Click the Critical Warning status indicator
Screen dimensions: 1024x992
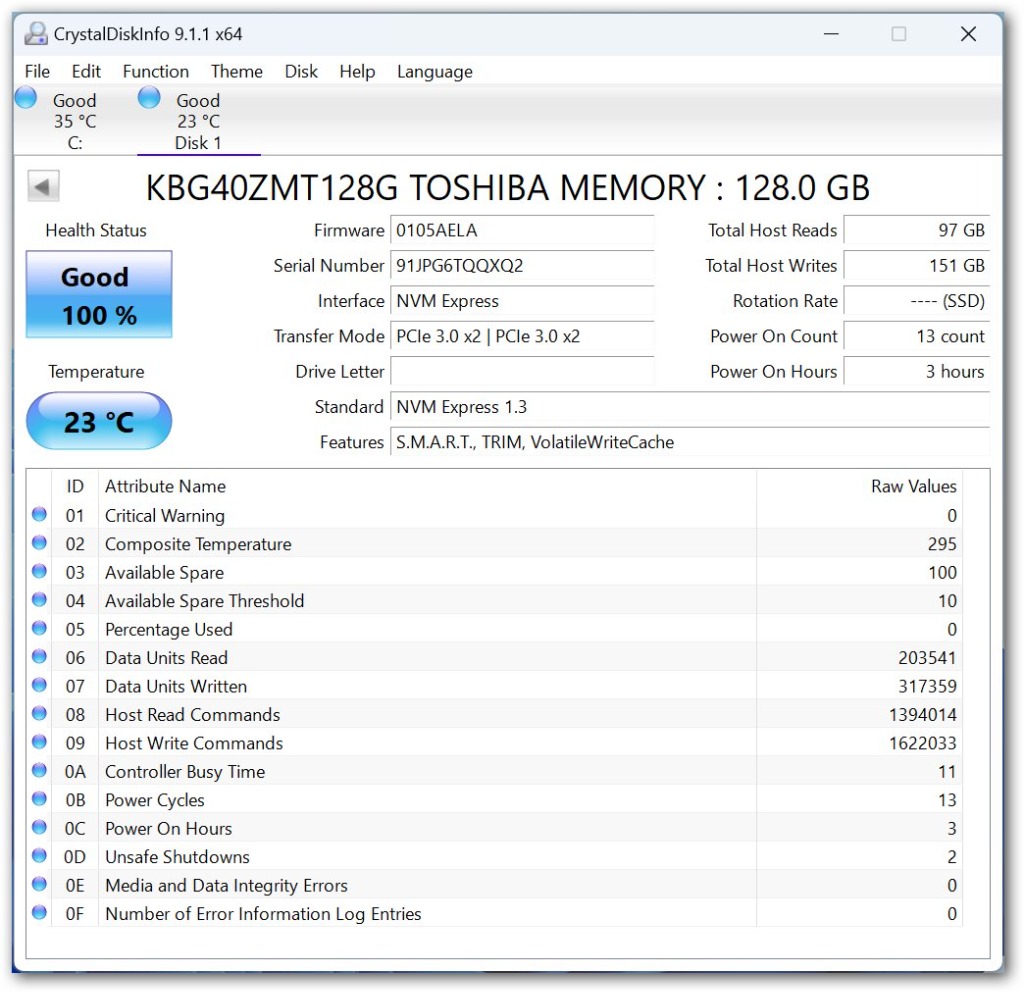[x=39, y=515]
